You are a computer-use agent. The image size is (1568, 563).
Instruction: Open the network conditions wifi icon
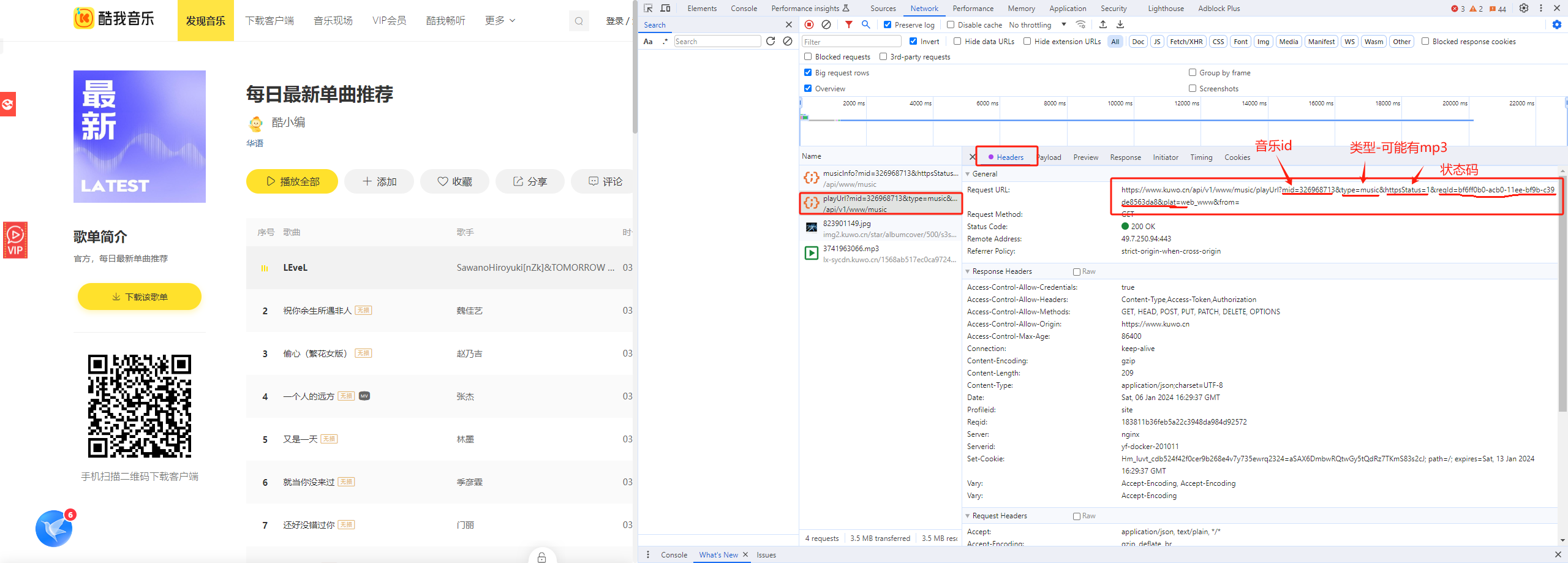(x=1081, y=25)
